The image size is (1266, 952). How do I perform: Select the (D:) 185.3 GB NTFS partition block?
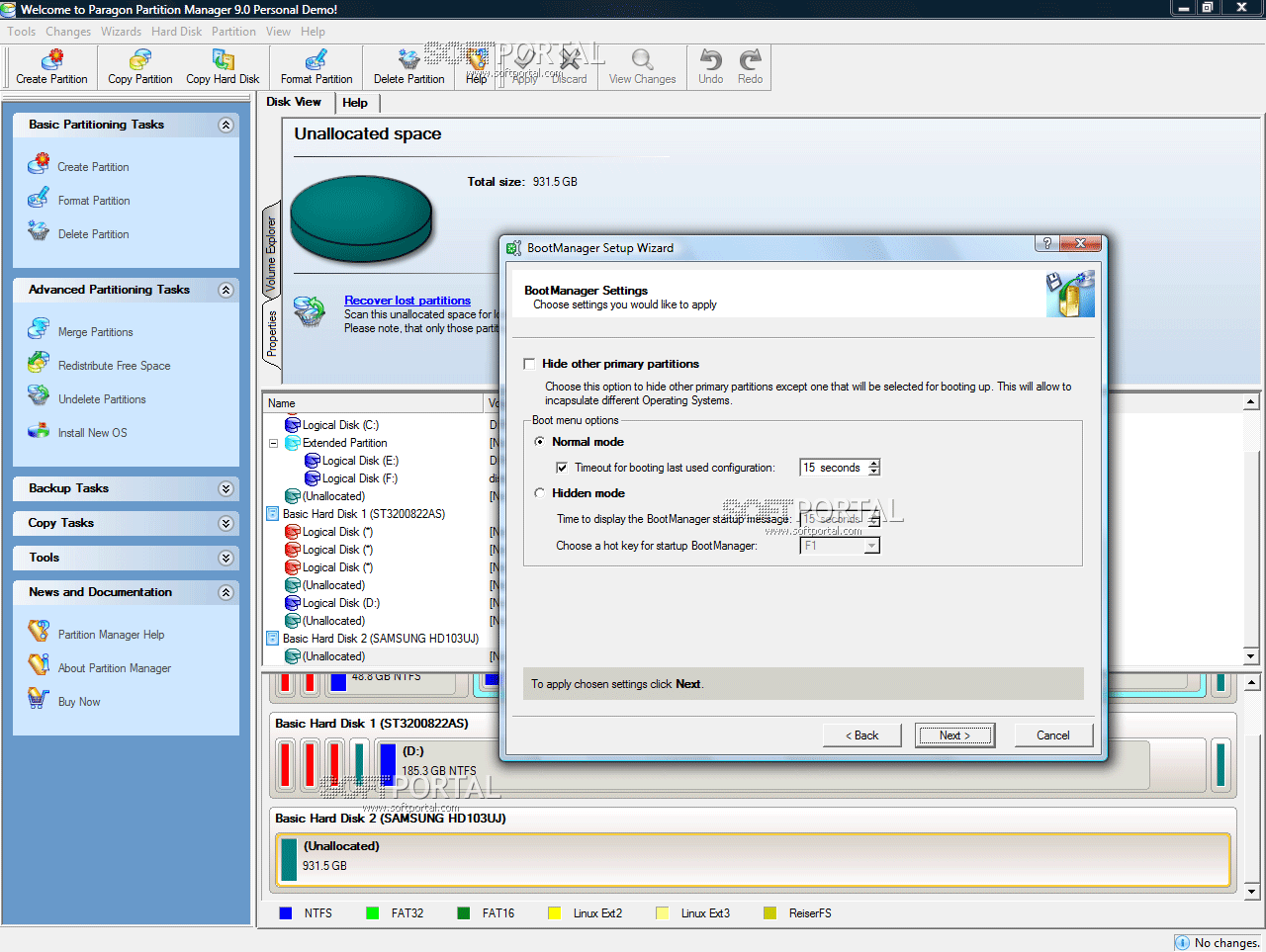(762, 765)
